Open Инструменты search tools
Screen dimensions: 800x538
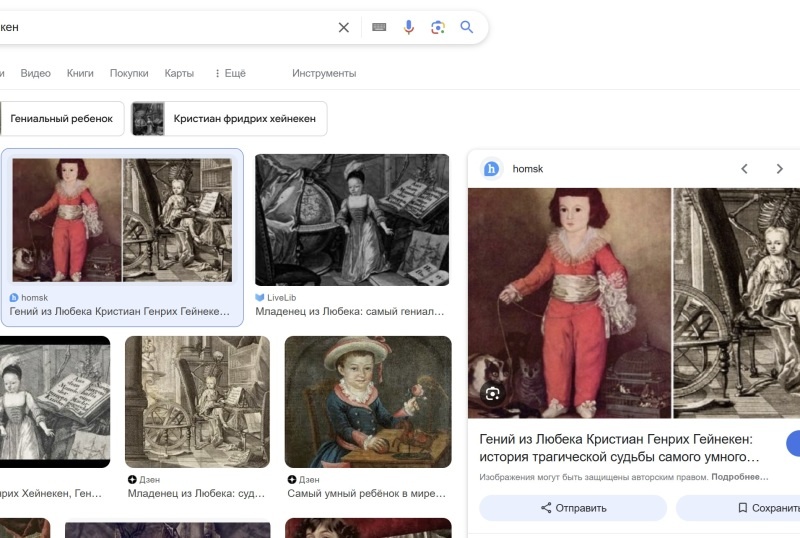324,74
